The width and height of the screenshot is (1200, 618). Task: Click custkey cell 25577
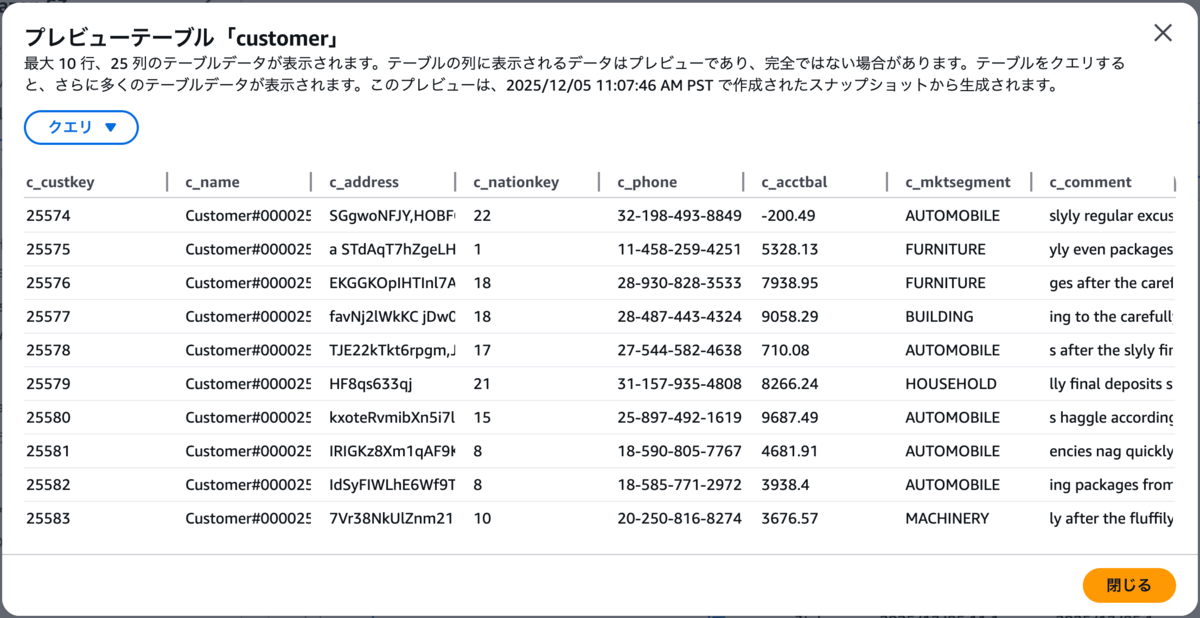[x=48, y=316]
